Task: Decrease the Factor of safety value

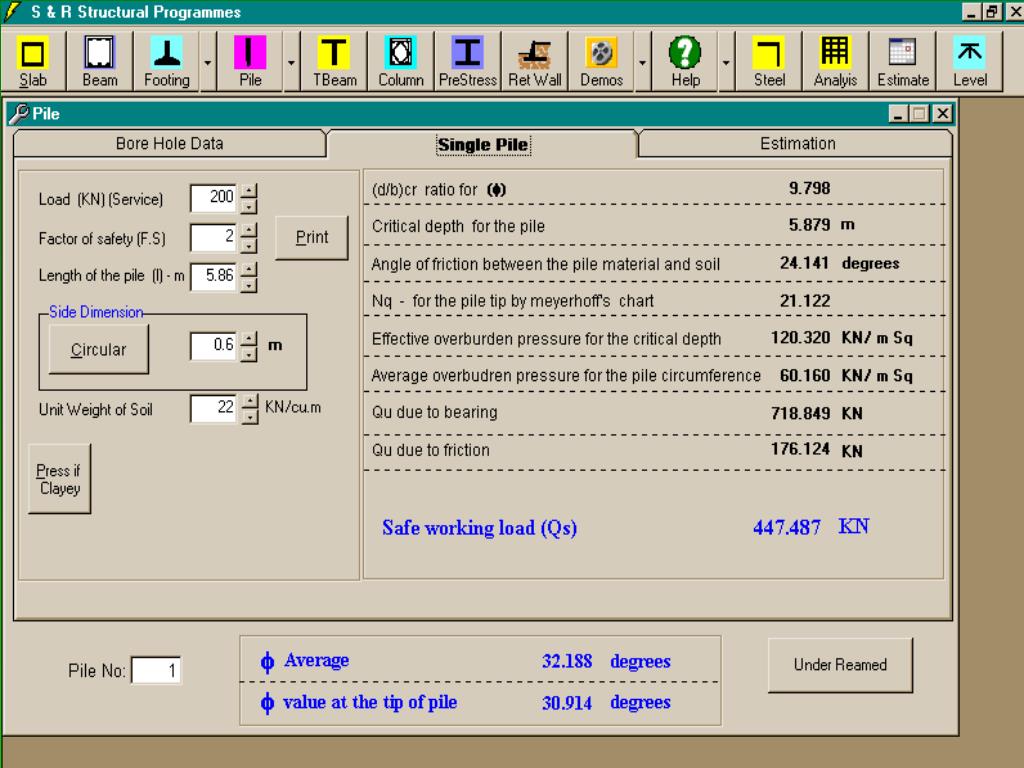Action: click(x=249, y=246)
